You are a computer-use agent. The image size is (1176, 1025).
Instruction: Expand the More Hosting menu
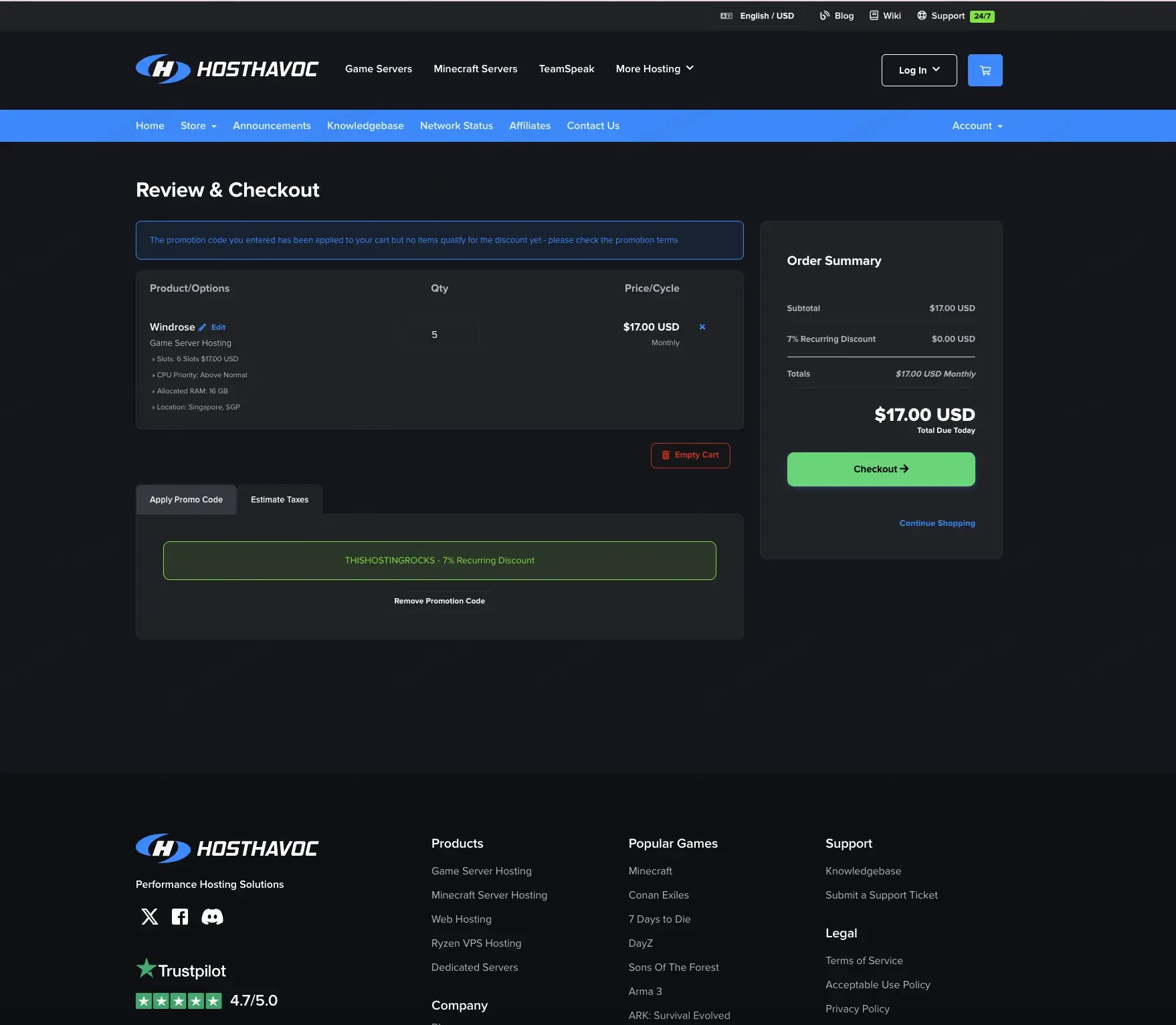coord(655,69)
